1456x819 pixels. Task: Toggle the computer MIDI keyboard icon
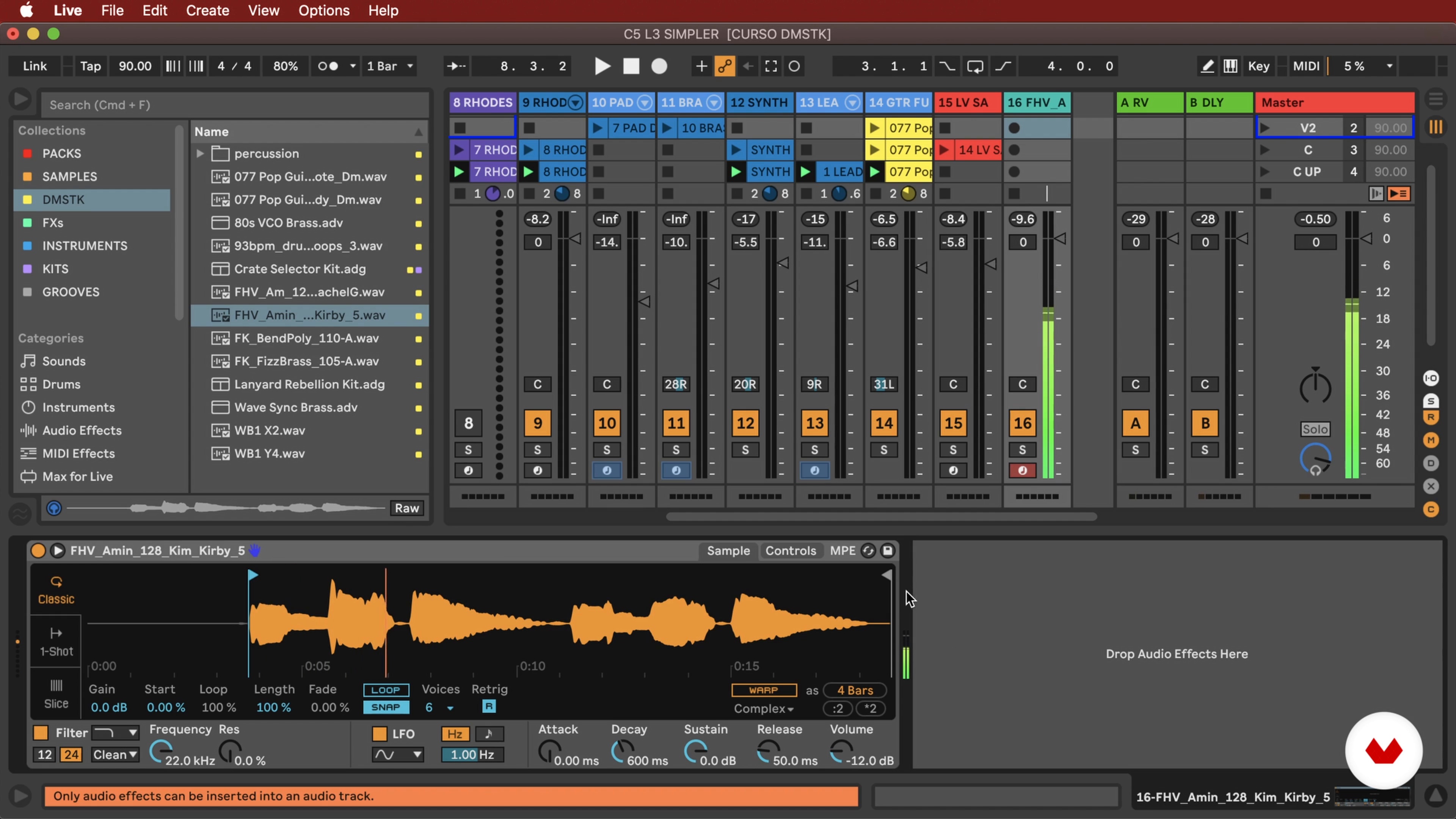1230,66
